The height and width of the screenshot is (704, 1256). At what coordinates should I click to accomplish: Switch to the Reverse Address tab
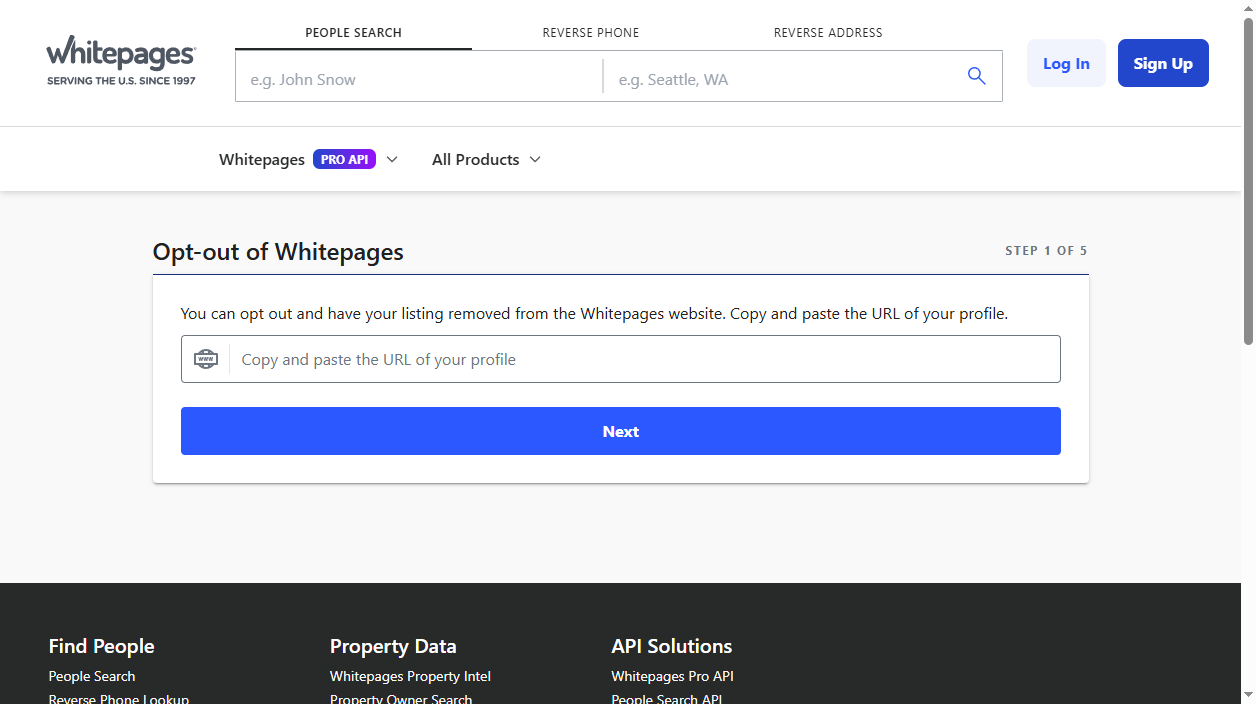click(828, 32)
